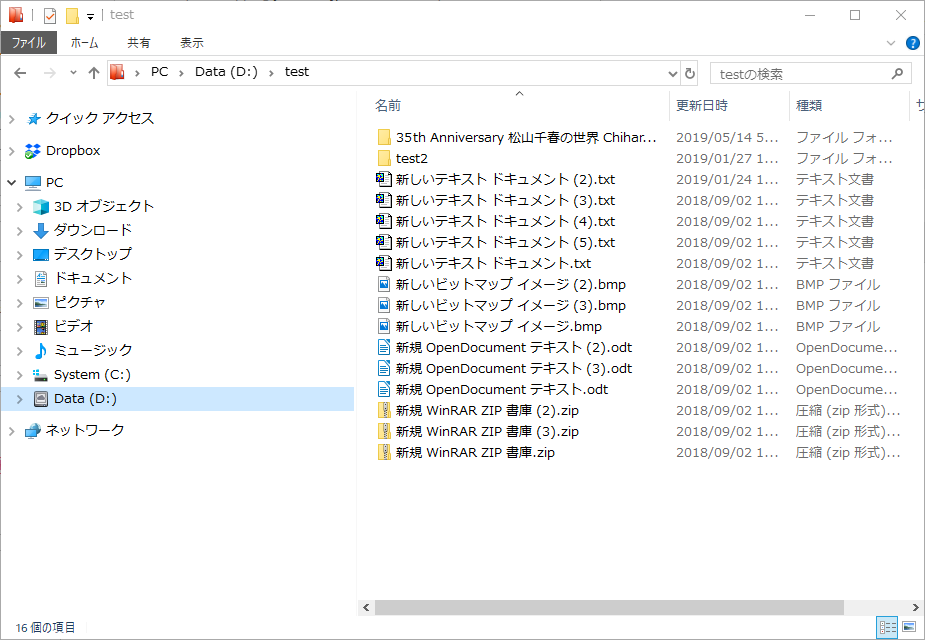
Task: Open the ファイル menu tab
Action: coord(28,43)
